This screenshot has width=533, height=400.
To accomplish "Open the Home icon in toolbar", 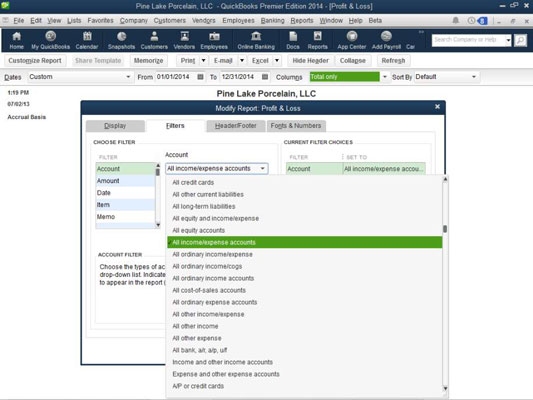I will click(x=16, y=40).
